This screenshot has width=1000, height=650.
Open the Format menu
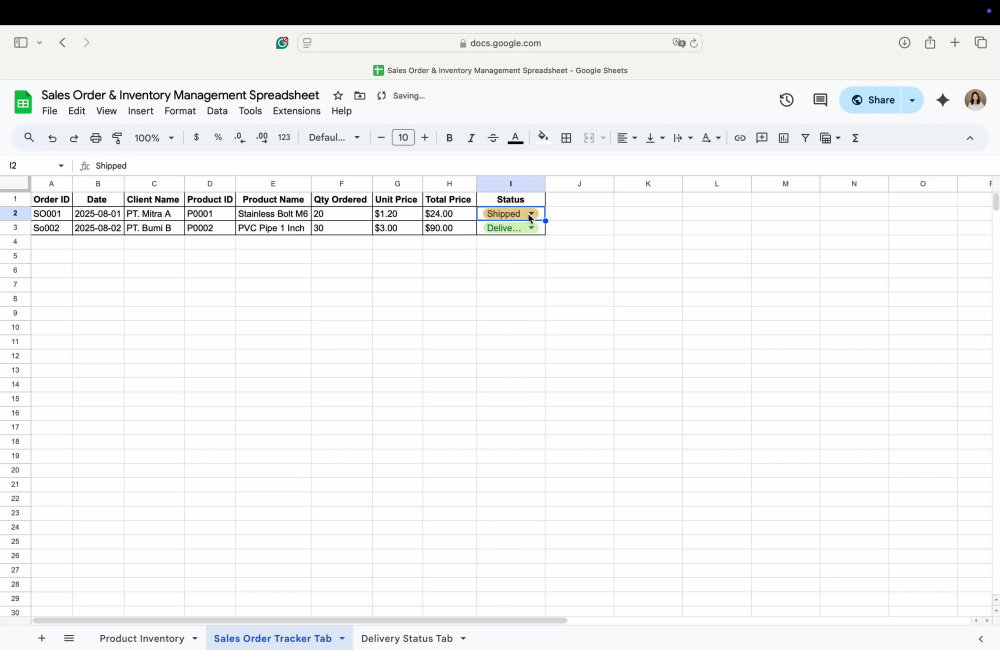pyautogui.click(x=180, y=111)
